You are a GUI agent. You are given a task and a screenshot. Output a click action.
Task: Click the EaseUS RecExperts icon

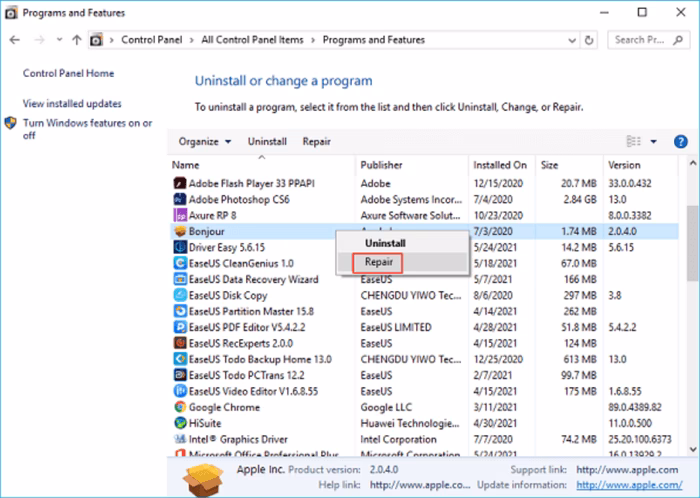pyautogui.click(x=180, y=343)
